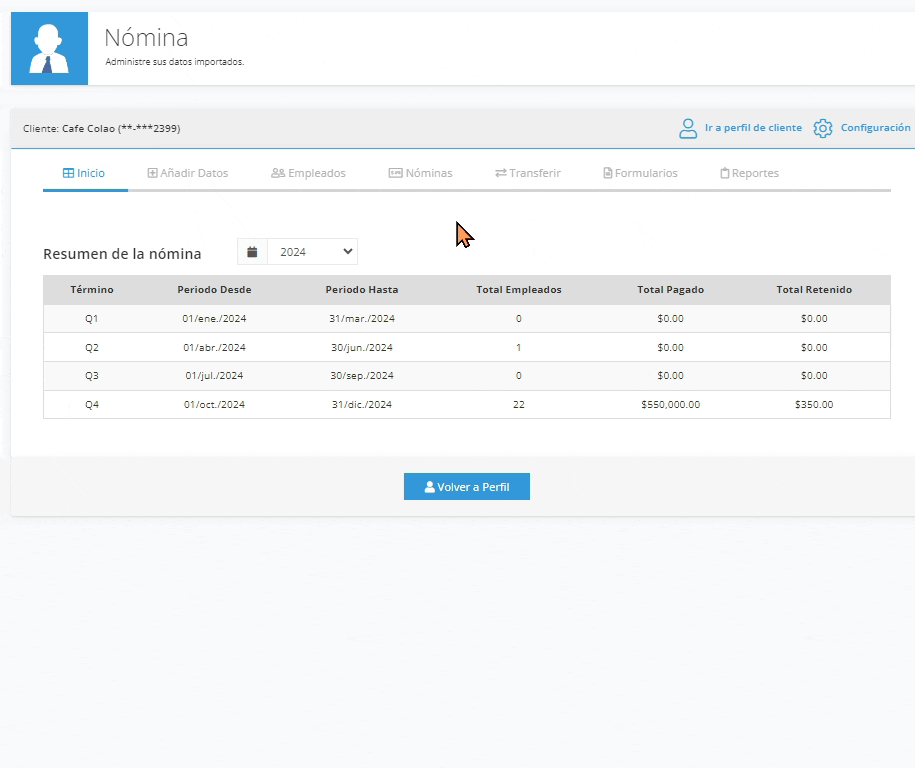Click the 31/mar./2024 end date

click(x=362, y=319)
